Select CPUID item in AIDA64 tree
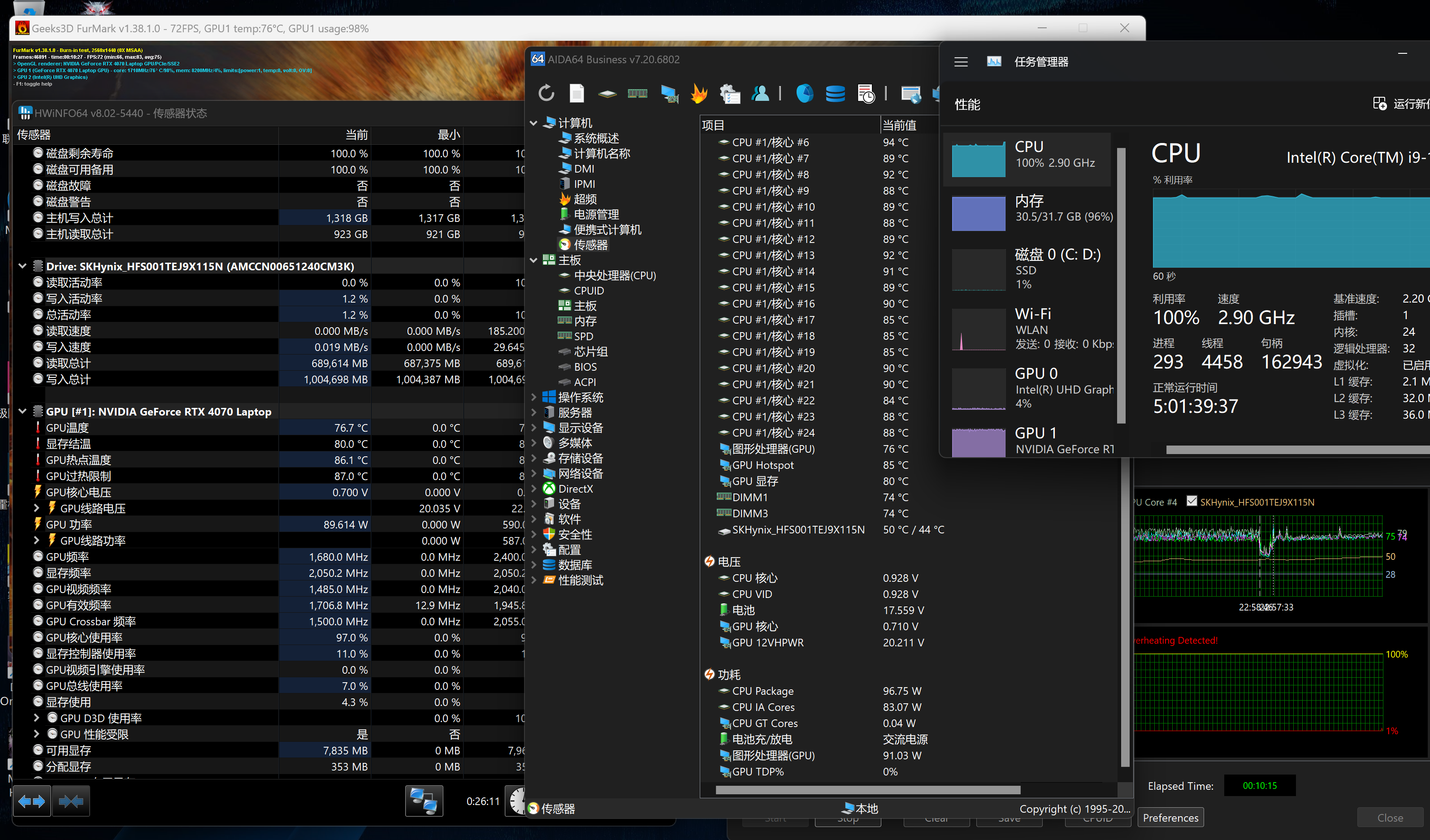This screenshot has width=1430, height=840. click(589, 290)
